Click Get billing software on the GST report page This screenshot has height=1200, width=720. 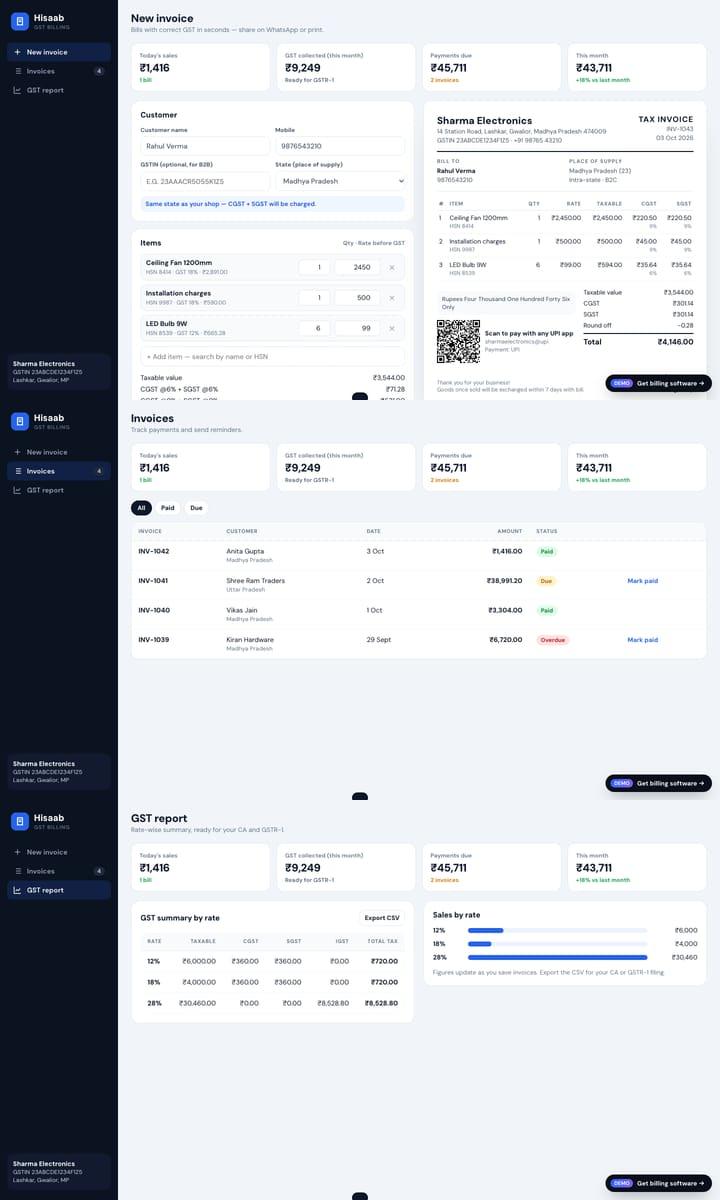[x=659, y=1183]
